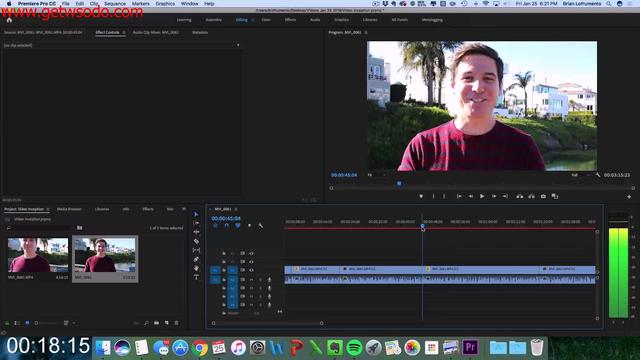Click the Extract button in program monitor
Viewport: 640px width, 360px height.
pos(531,196)
